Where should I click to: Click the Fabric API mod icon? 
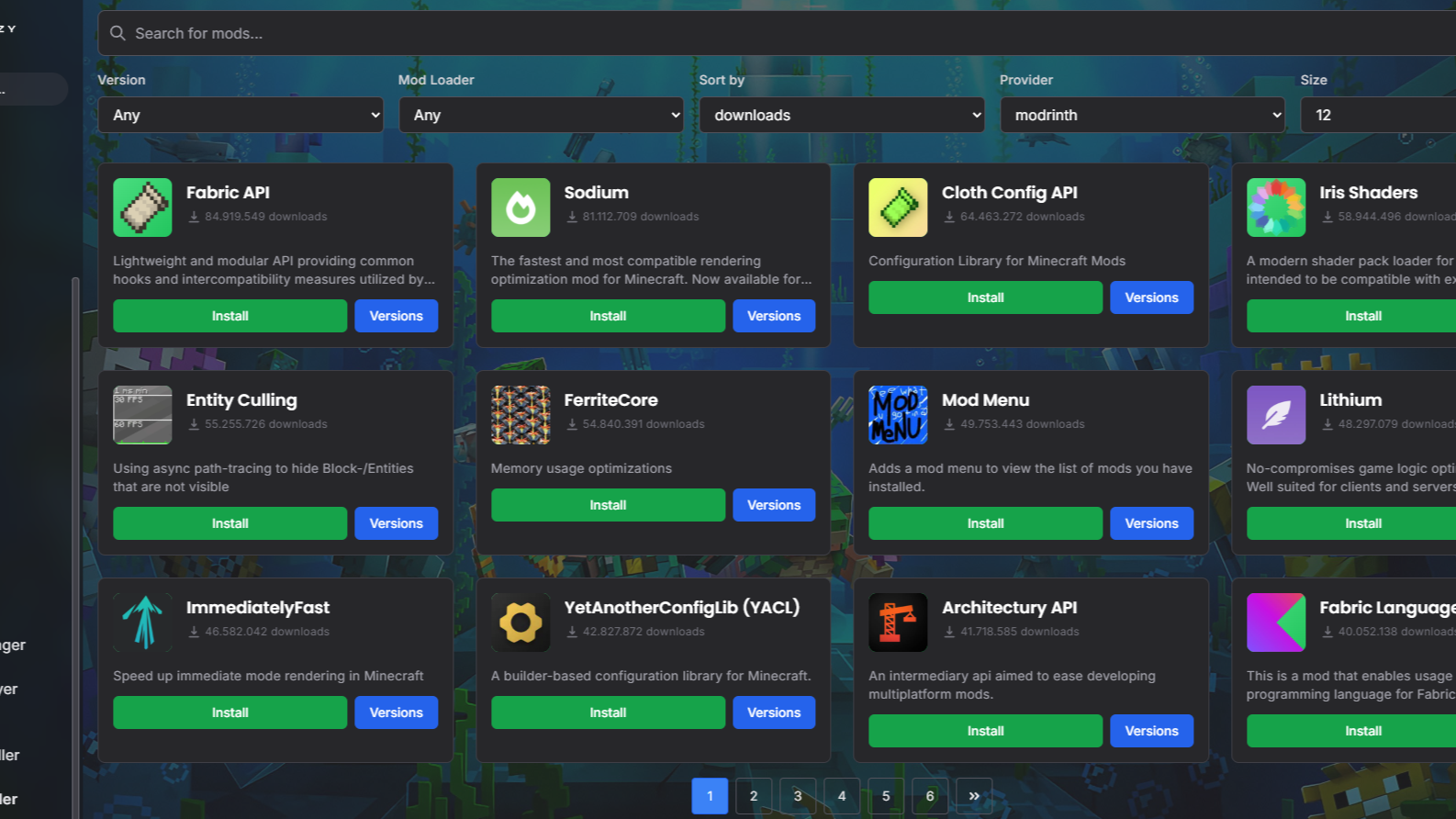coord(142,208)
